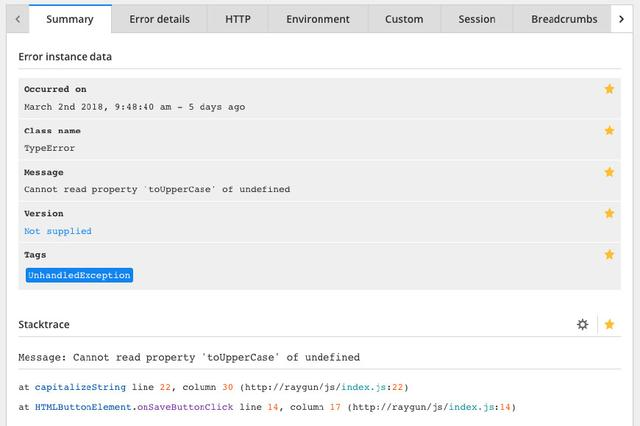
Task: Click the star beside Version
Action: [x=609, y=213]
